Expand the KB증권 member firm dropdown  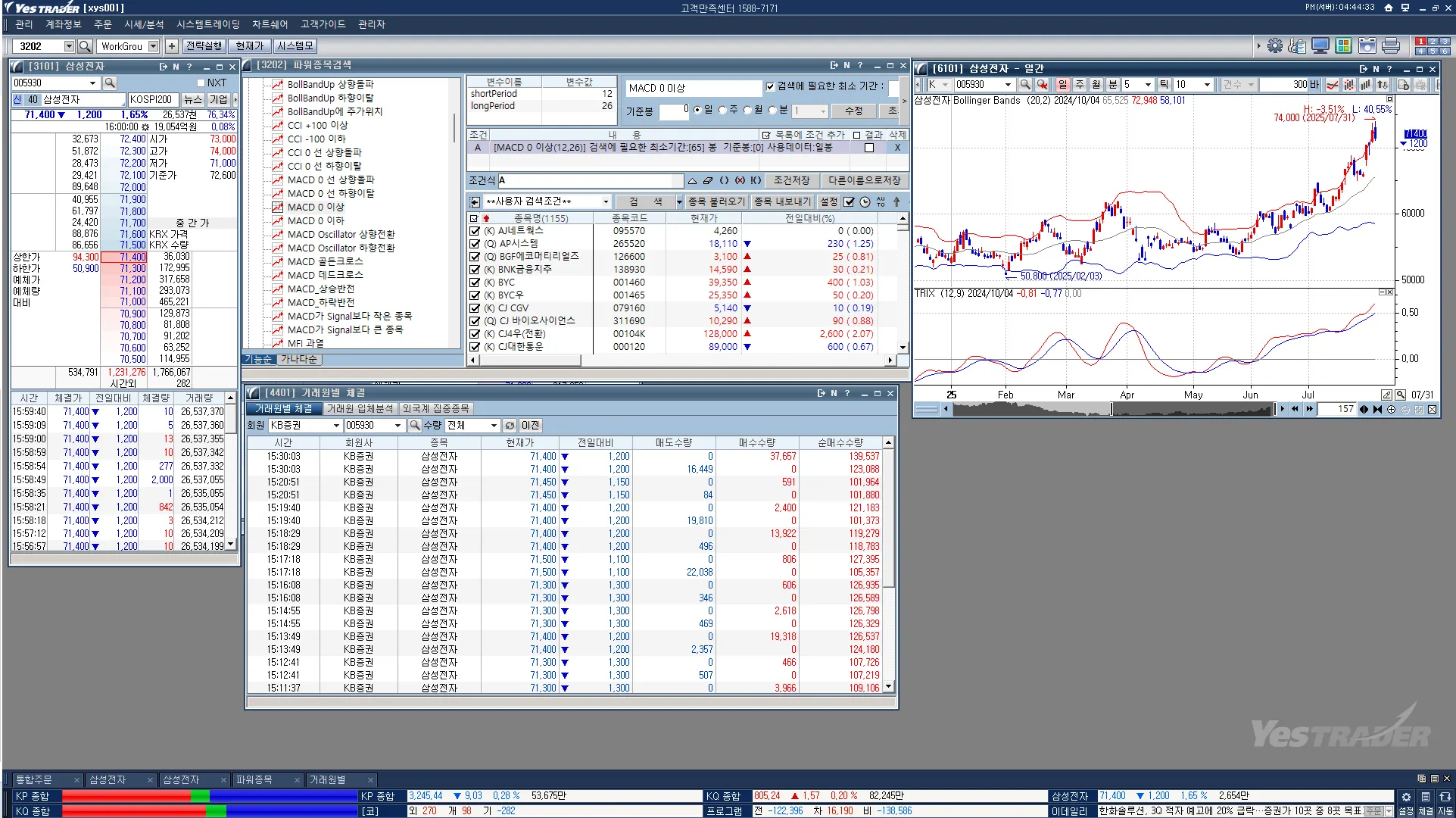336,426
